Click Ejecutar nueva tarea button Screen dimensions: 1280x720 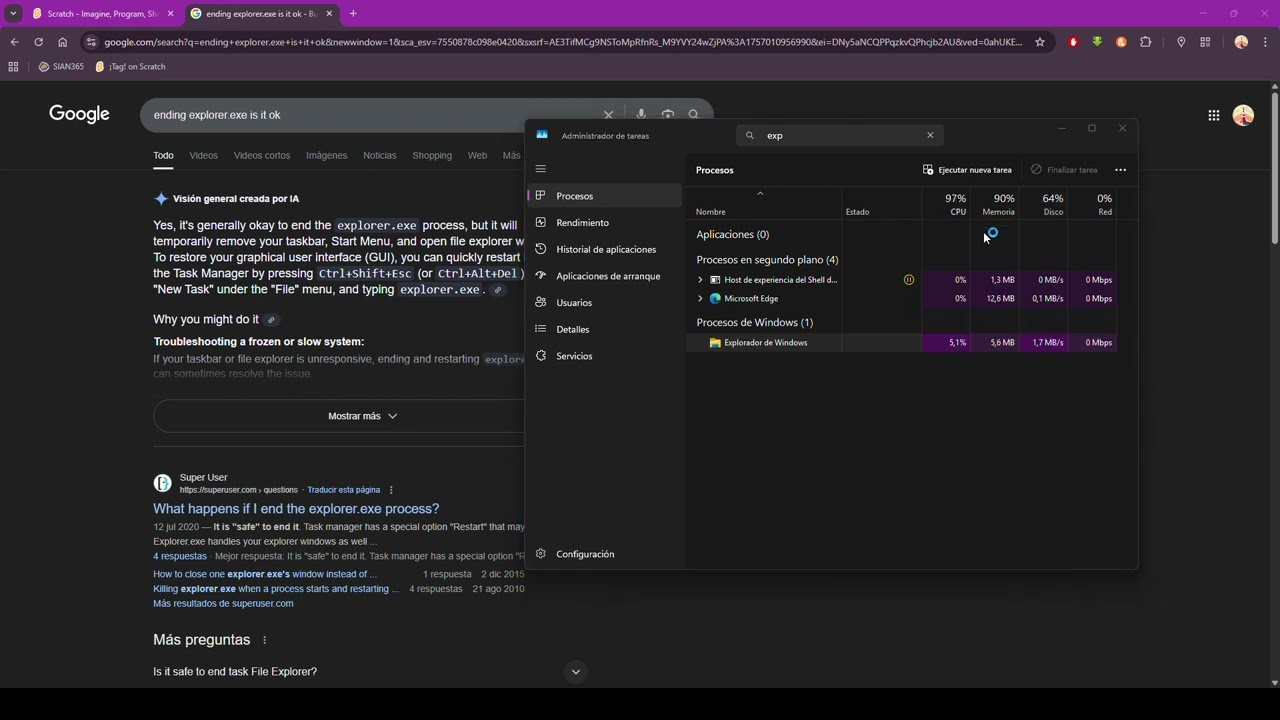[967, 170]
